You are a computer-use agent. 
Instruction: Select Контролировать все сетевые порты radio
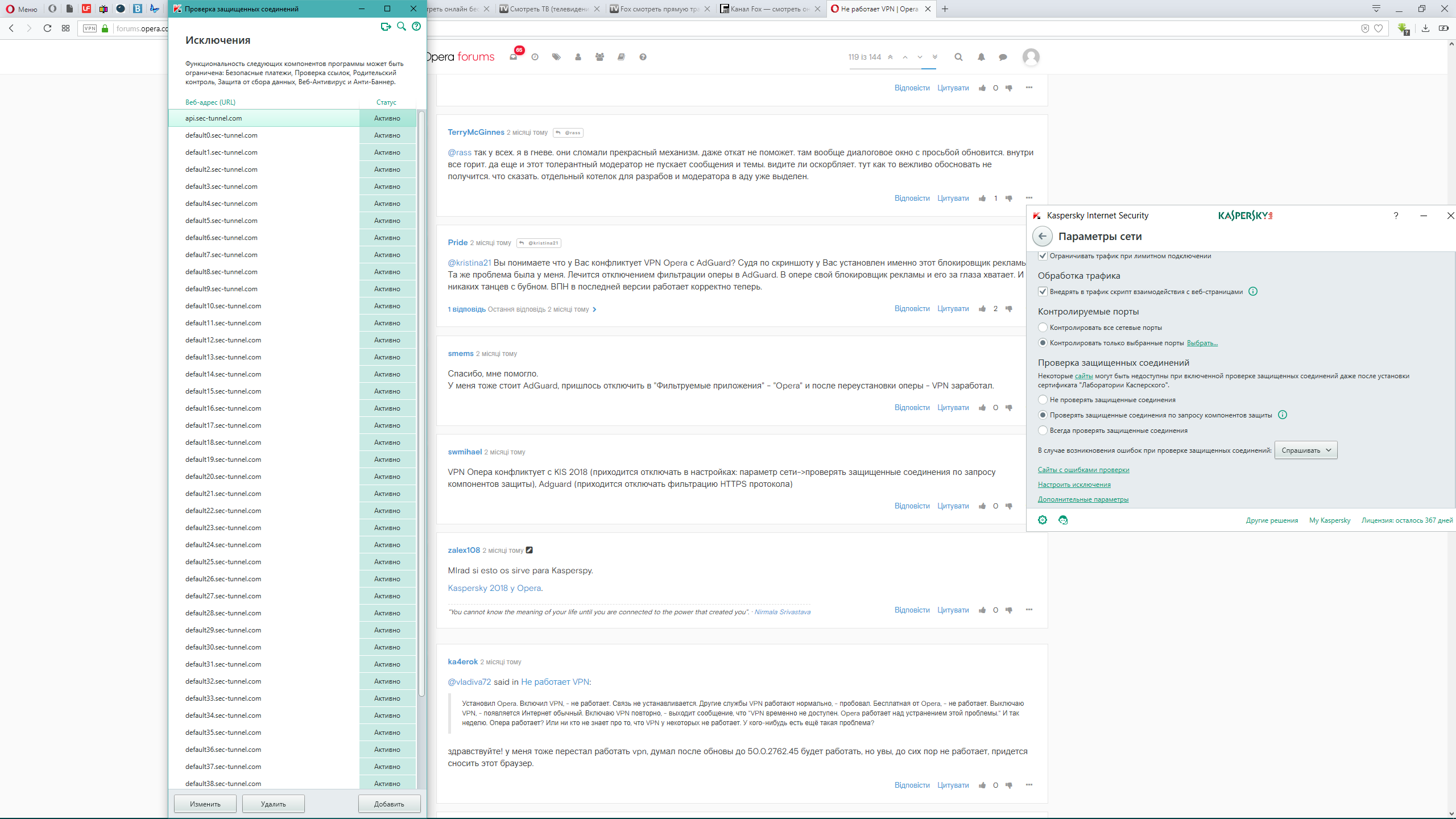click(x=1043, y=328)
